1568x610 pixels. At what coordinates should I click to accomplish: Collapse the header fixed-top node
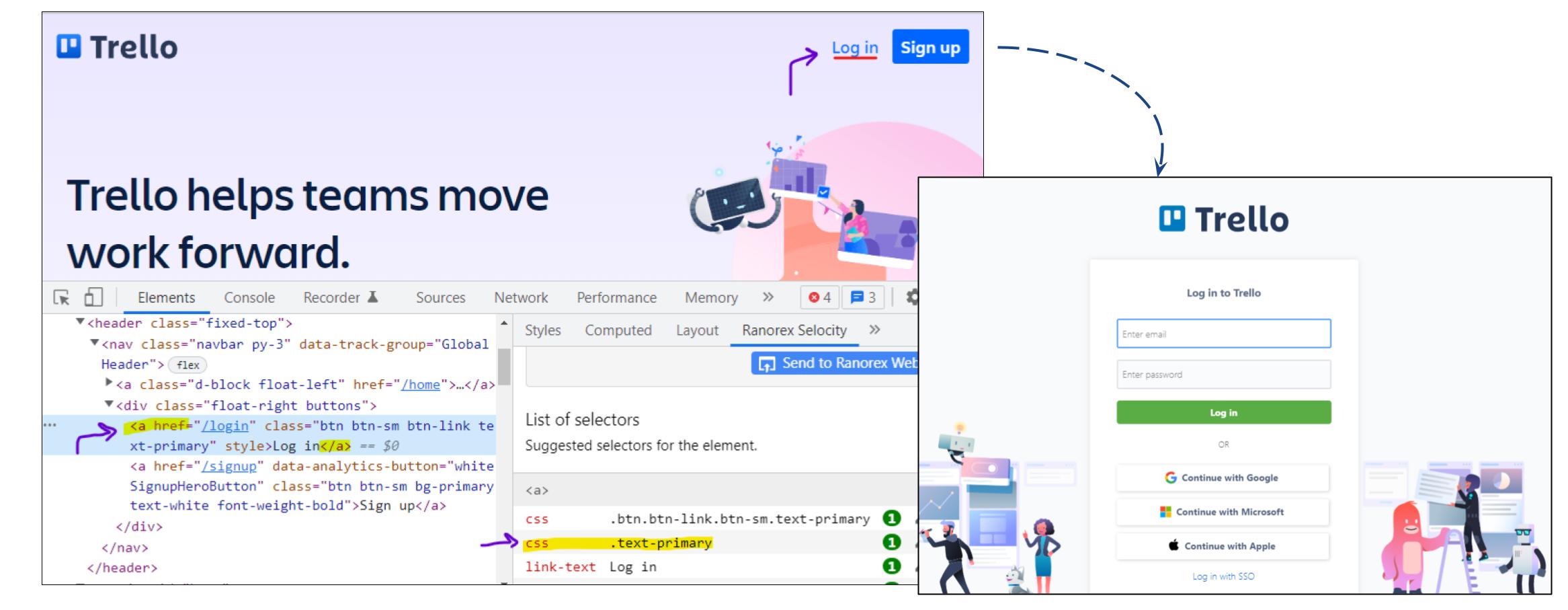tap(81, 322)
